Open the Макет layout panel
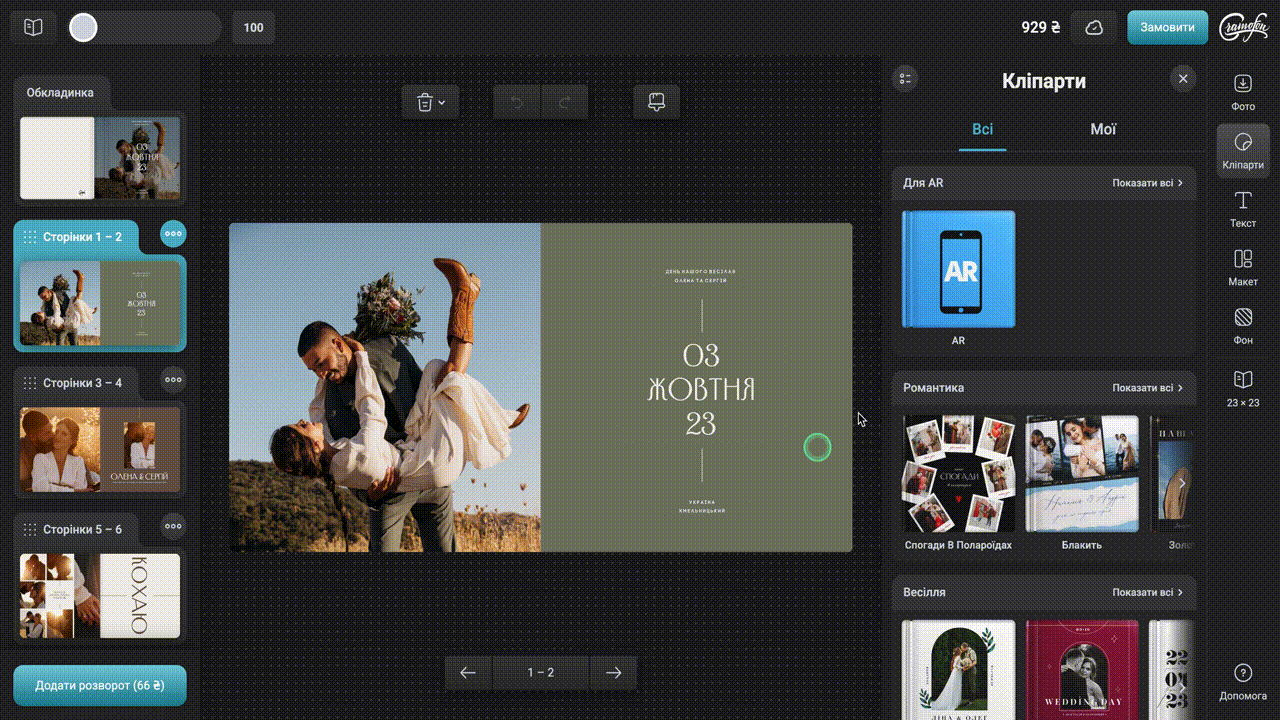The height and width of the screenshot is (720, 1280). [x=1242, y=267]
